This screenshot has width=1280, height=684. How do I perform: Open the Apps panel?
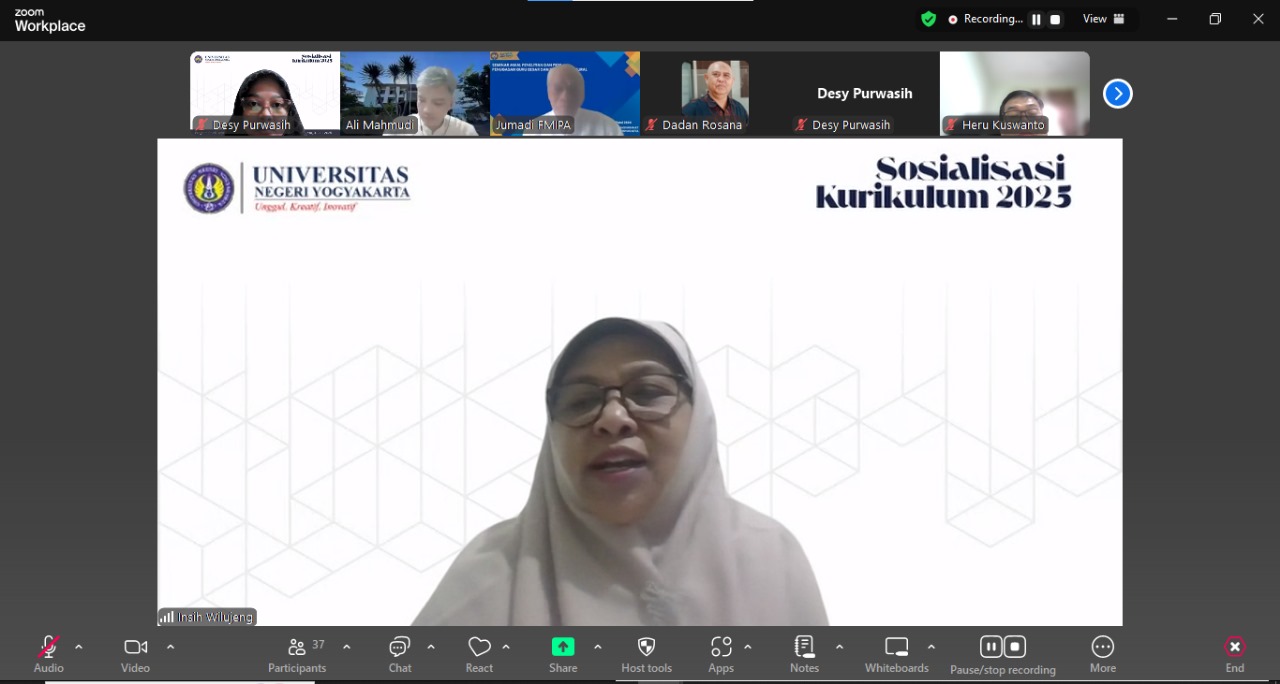coord(721,654)
